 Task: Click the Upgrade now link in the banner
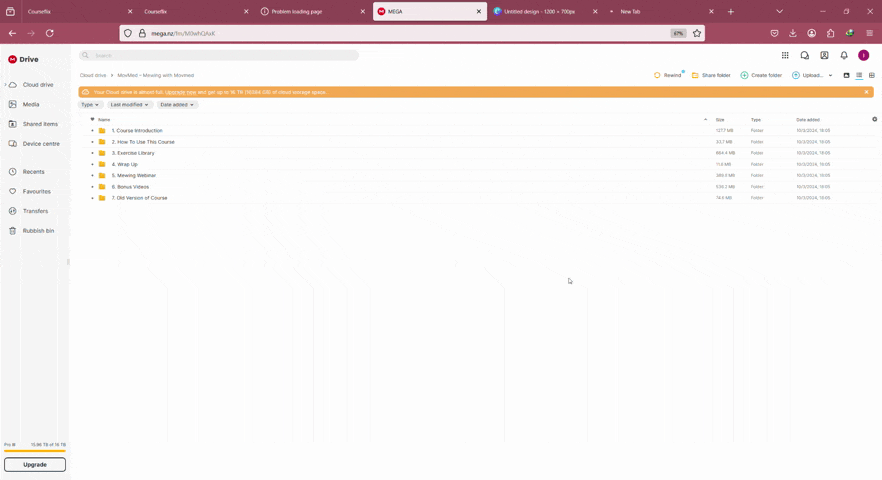click(181, 92)
